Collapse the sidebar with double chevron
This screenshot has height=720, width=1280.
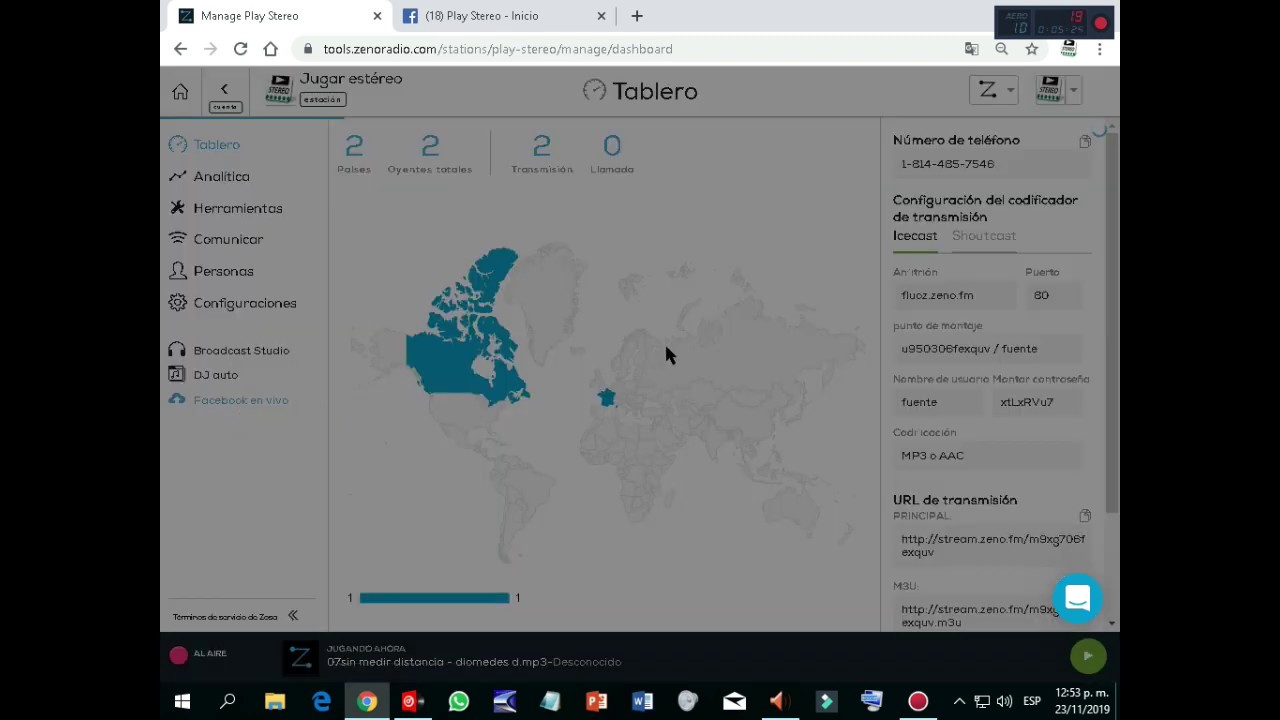[293, 615]
